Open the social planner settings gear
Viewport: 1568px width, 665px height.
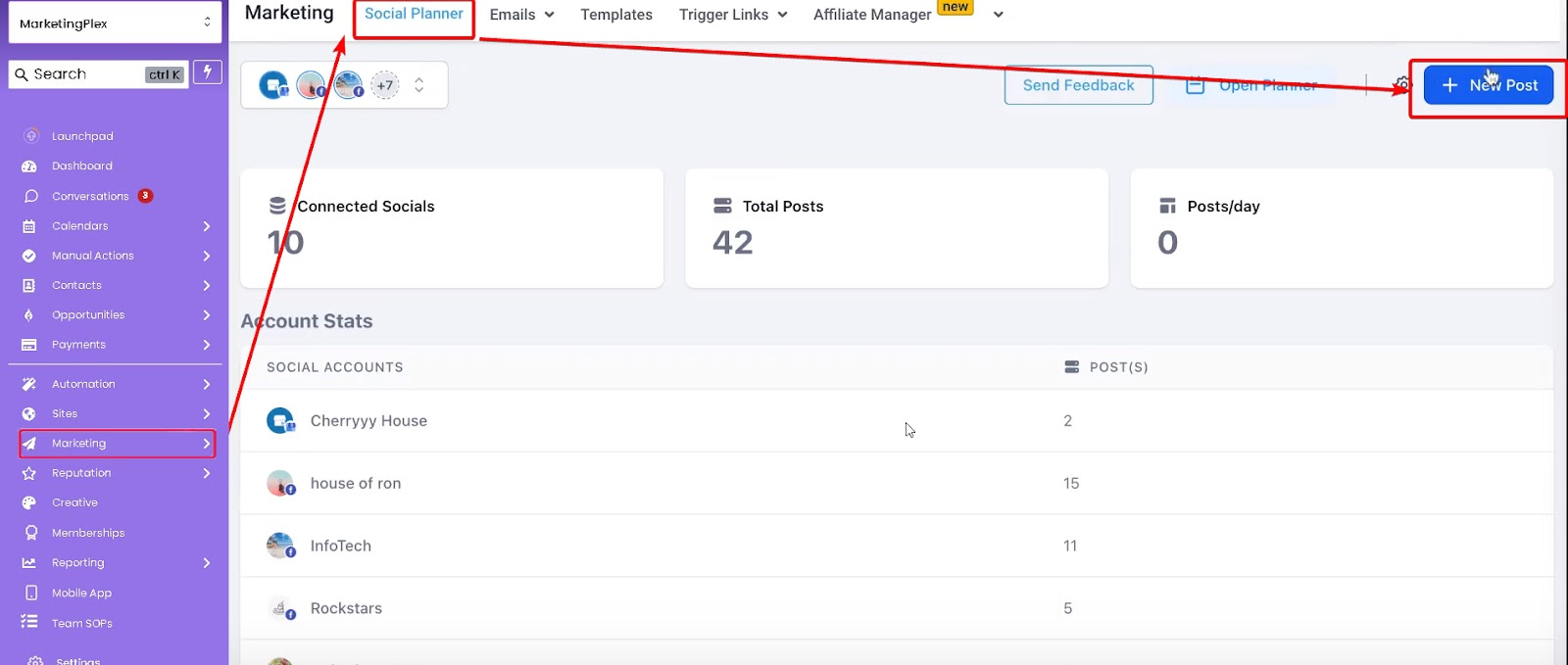point(1402,84)
